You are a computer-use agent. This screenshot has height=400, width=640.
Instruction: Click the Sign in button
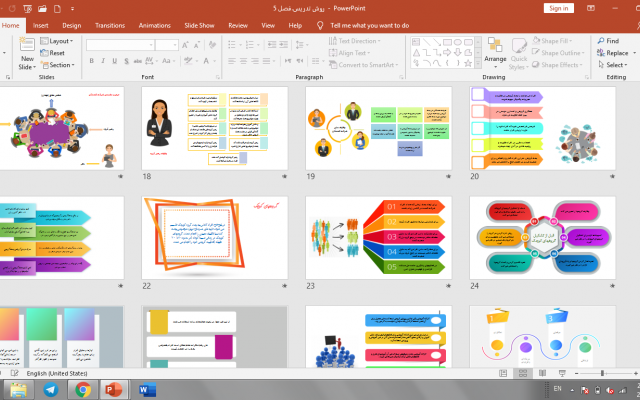point(558,8)
